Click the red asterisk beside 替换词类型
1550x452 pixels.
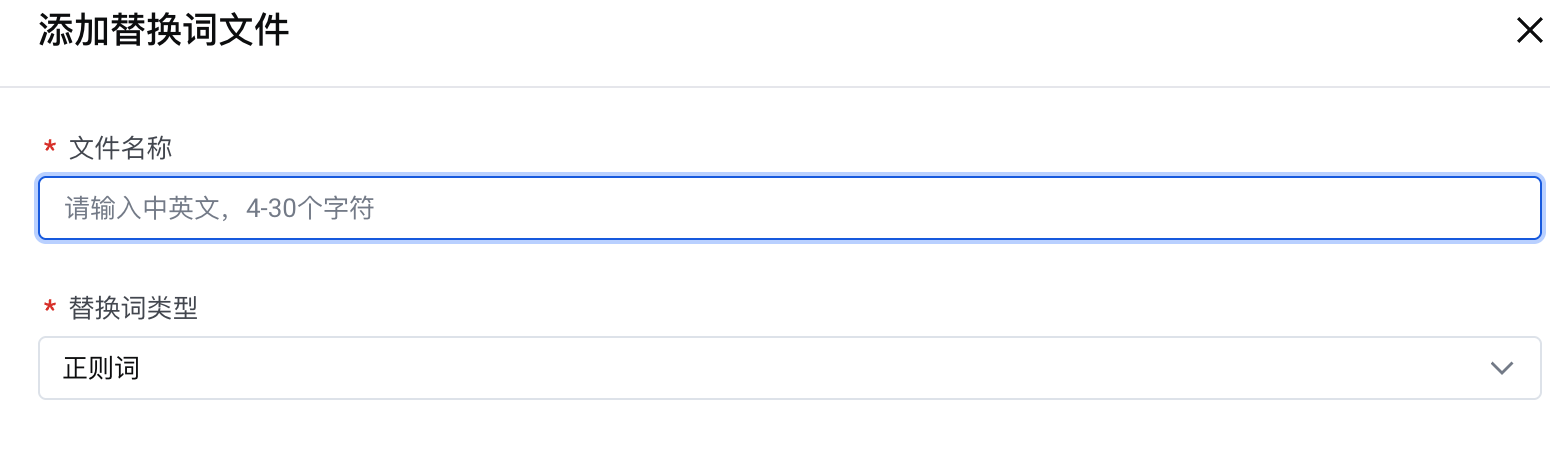click(x=49, y=309)
